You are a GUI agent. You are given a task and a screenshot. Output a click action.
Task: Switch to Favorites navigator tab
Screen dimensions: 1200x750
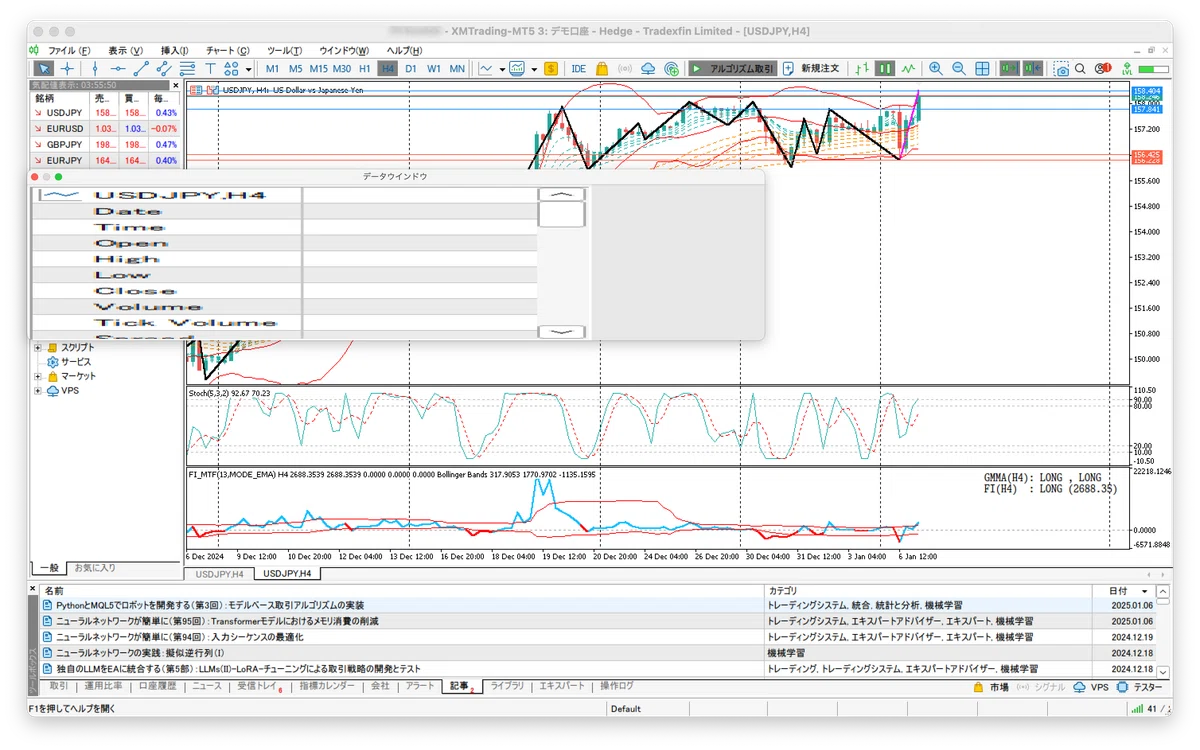point(95,568)
